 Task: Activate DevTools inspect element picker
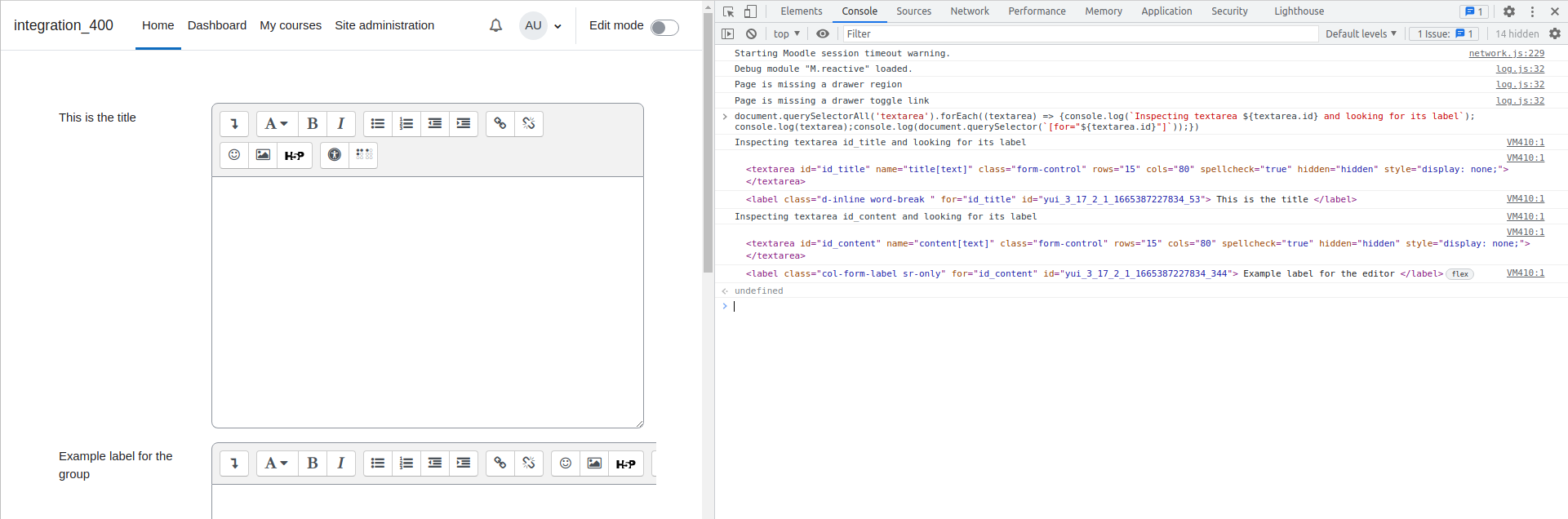(729, 11)
